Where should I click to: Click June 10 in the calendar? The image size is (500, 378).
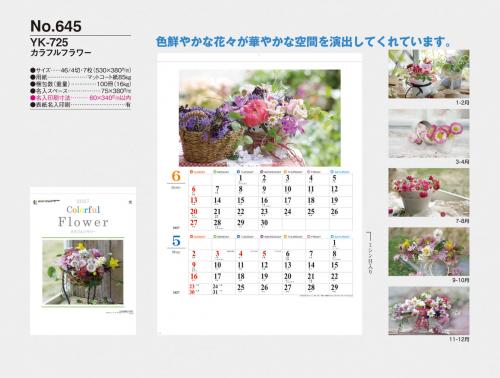pyautogui.click(x=288, y=189)
